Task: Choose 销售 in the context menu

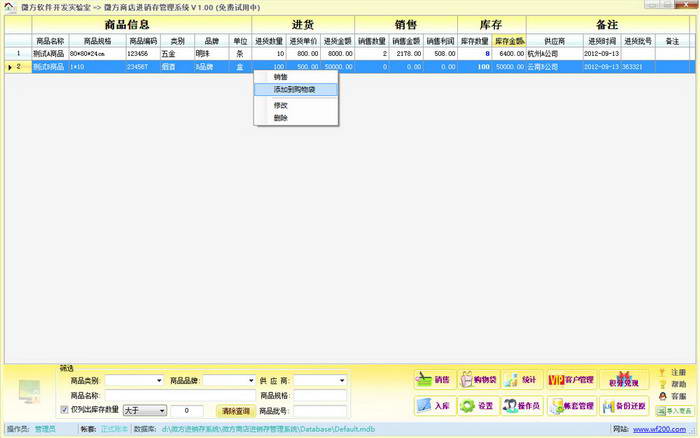Action: 296,77
